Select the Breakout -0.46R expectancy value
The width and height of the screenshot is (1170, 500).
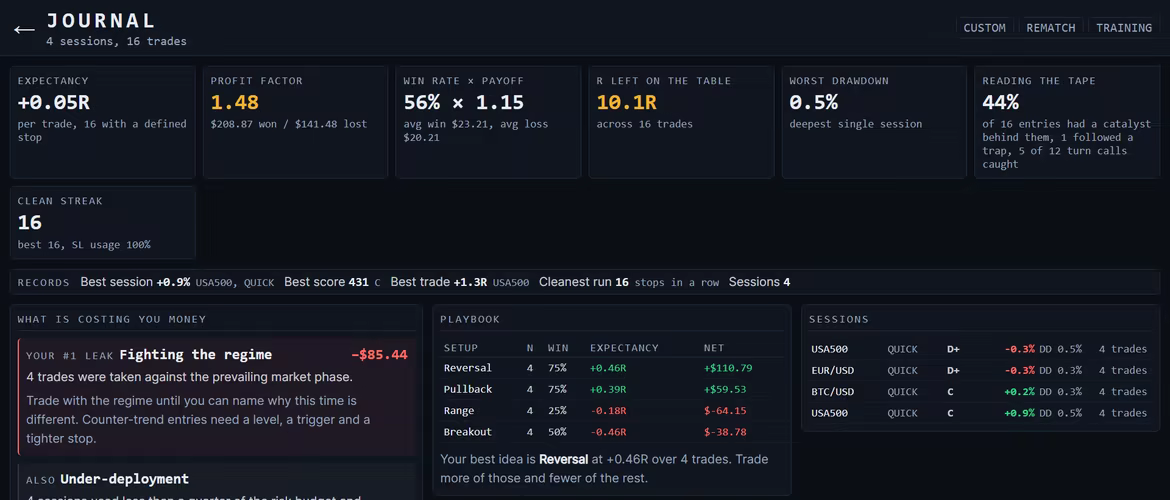608,431
